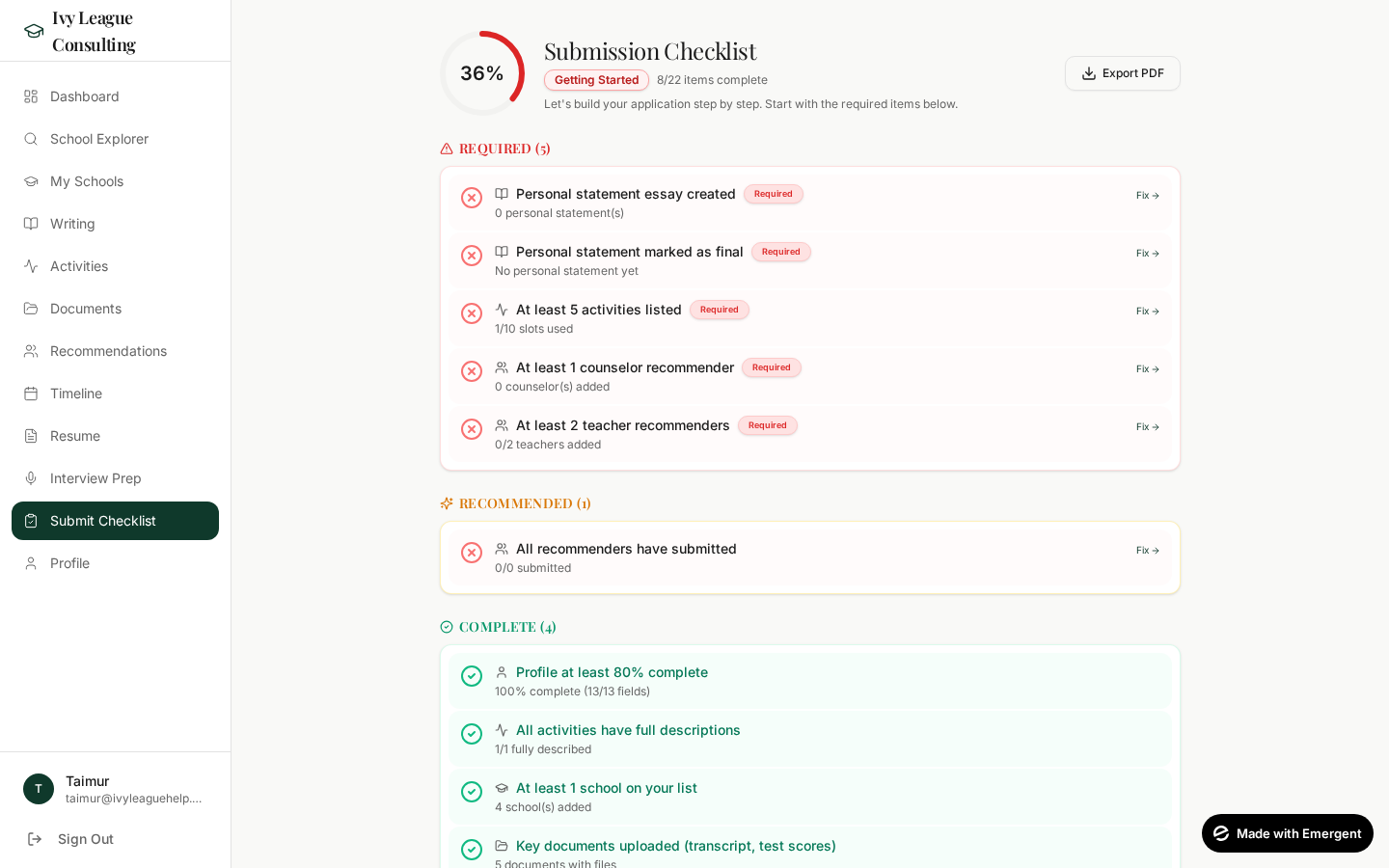The width and height of the screenshot is (1389, 868).
Task: Click warning triangle icon beside Required heading
Action: [x=447, y=149]
